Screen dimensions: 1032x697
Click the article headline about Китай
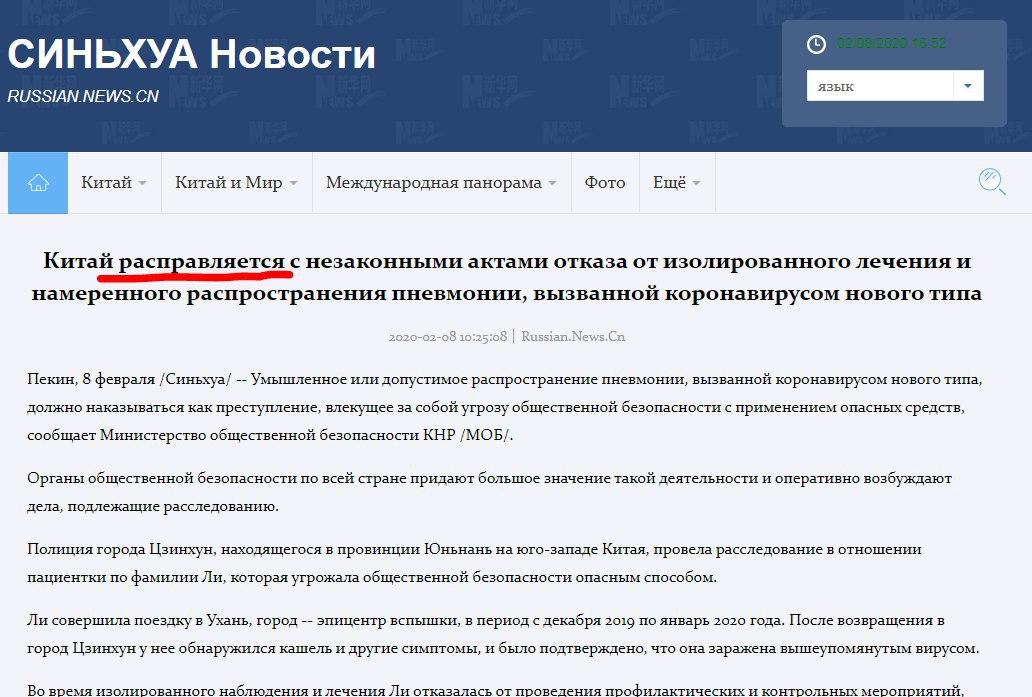tap(507, 277)
